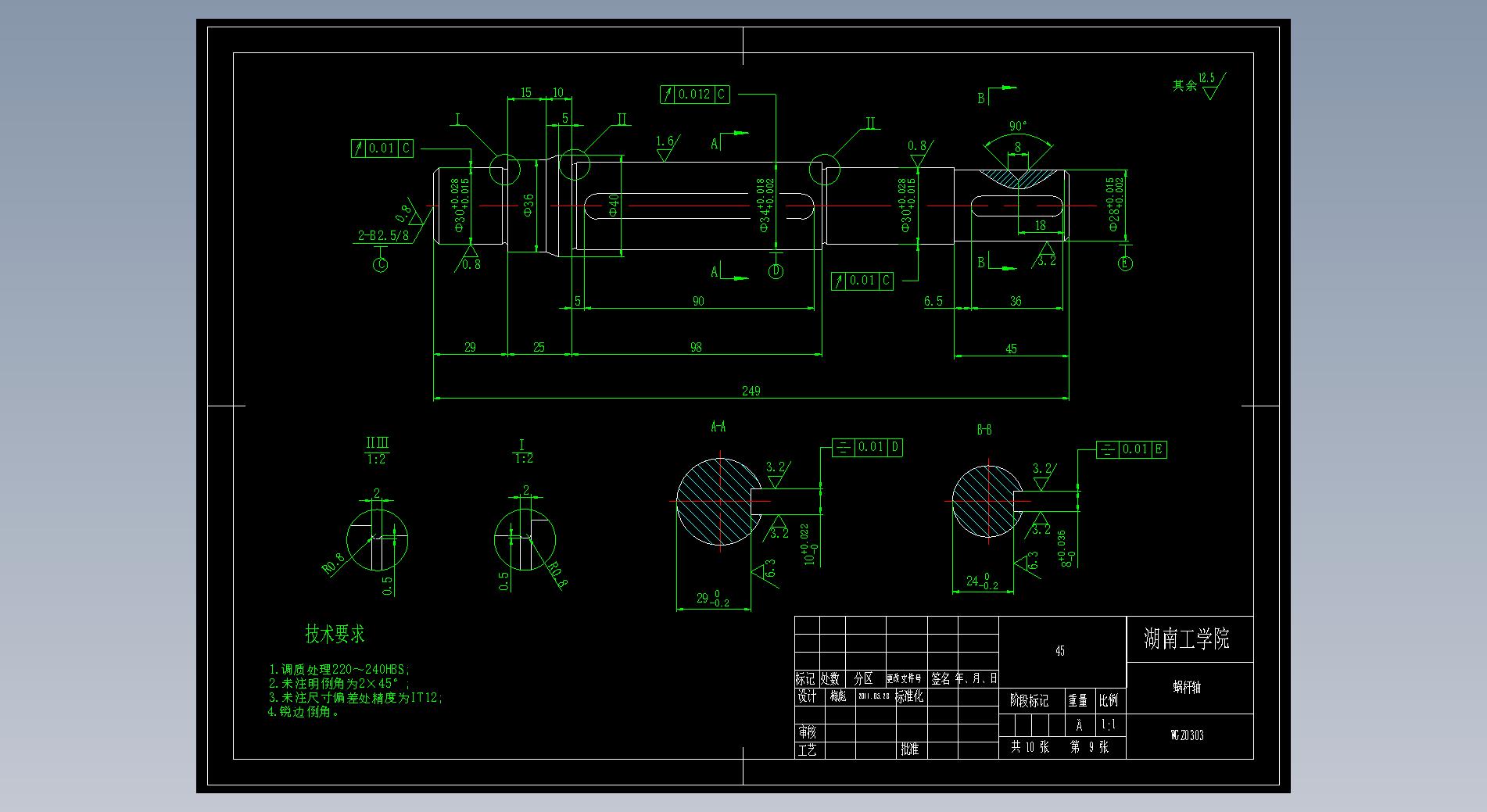
Task: Select the "其余 12.5" roughness note
Action: (1199, 84)
